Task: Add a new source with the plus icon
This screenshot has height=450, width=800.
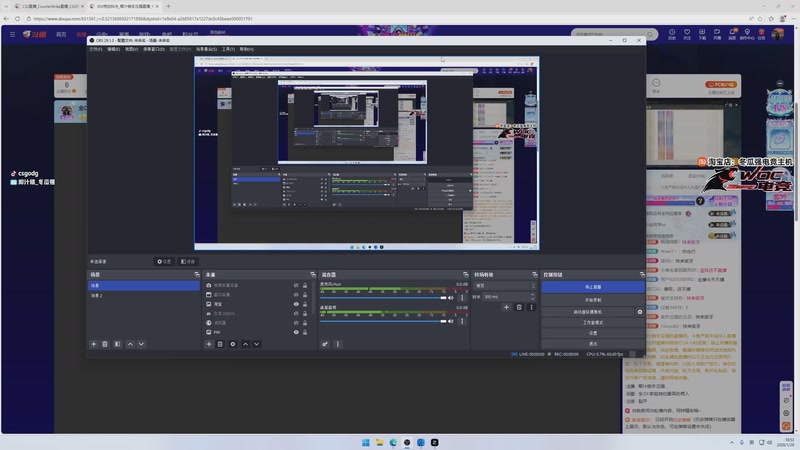Action: [208, 344]
